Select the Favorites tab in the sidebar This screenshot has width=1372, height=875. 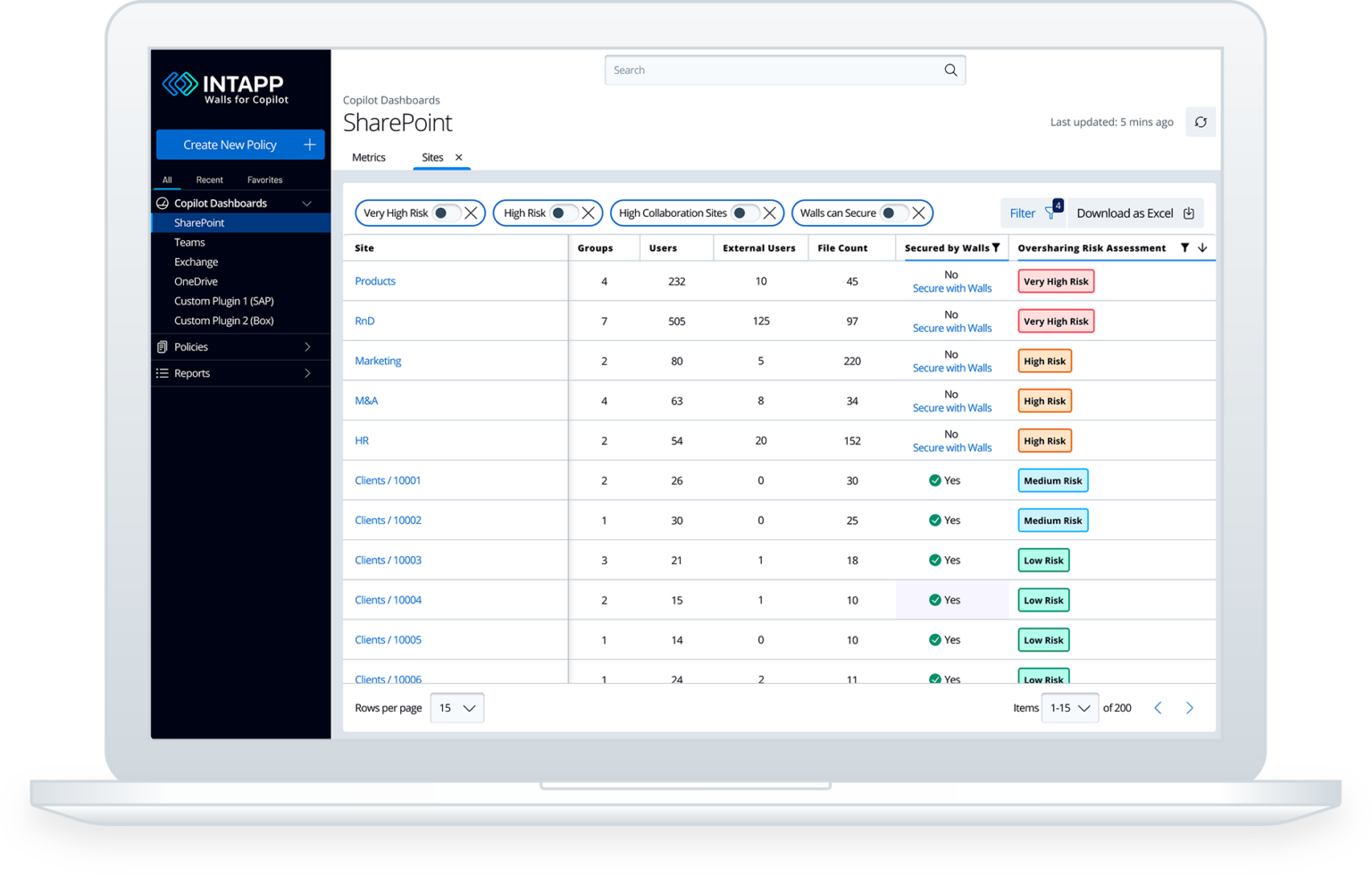tap(264, 179)
